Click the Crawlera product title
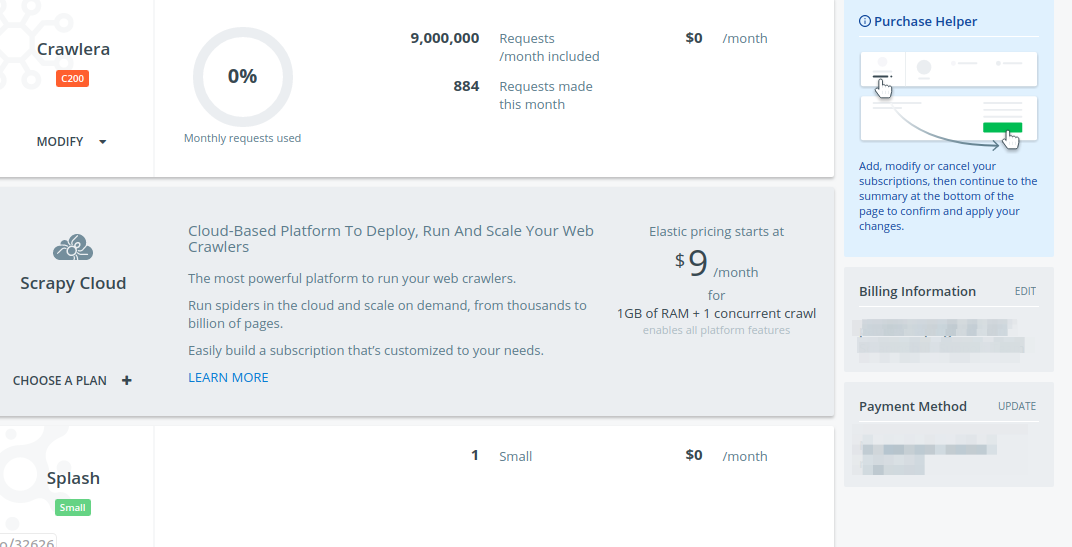Image resolution: width=1072 pixels, height=547 pixels. click(73, 49)
